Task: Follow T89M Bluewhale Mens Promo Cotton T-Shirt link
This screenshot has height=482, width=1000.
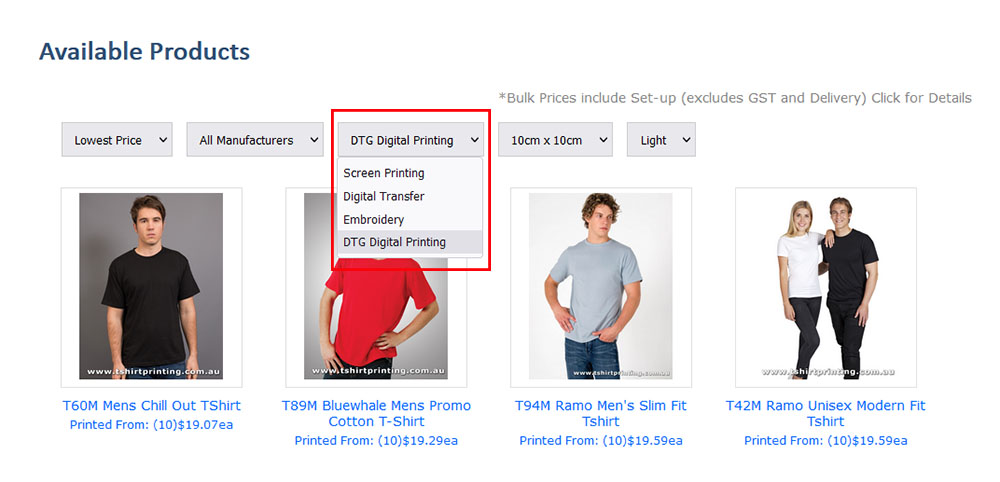Action: [x=376, y=413]
